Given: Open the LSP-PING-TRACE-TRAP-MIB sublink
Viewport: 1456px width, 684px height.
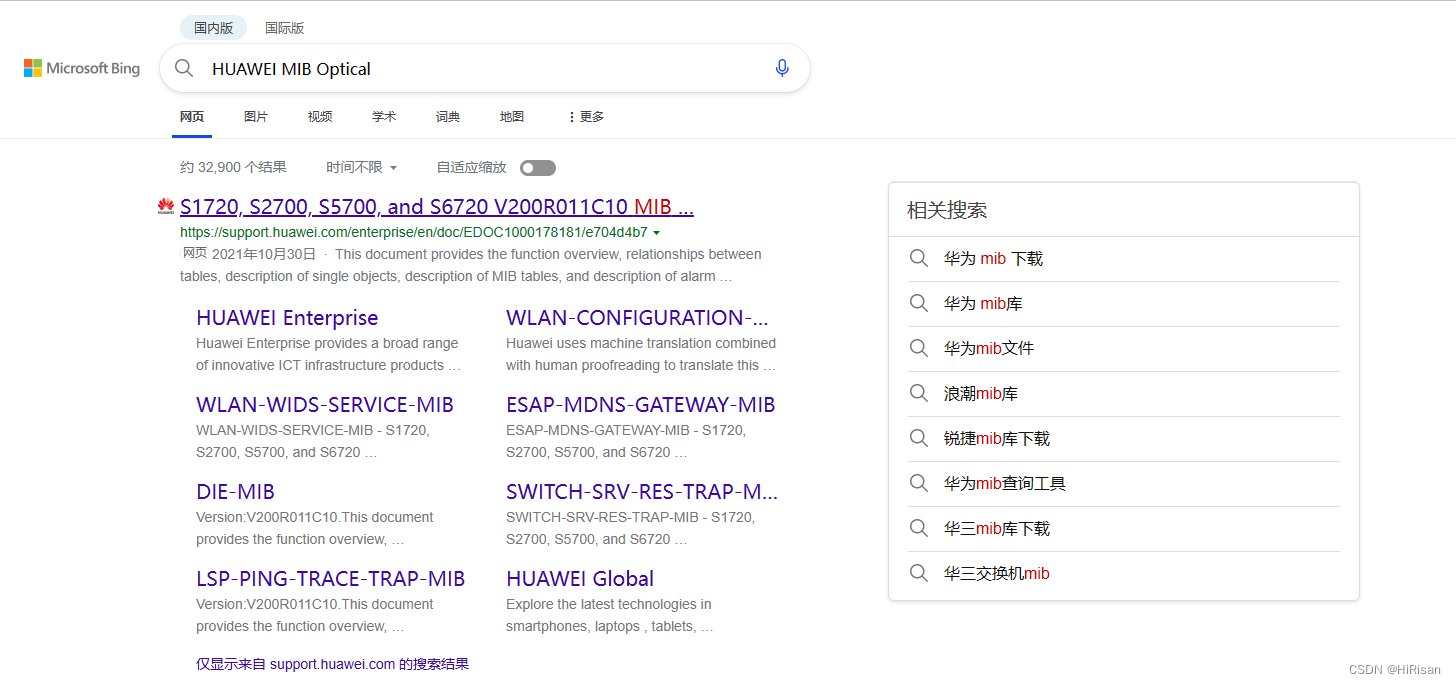Looking at the screenshot, I should click(x=331, y=579).
